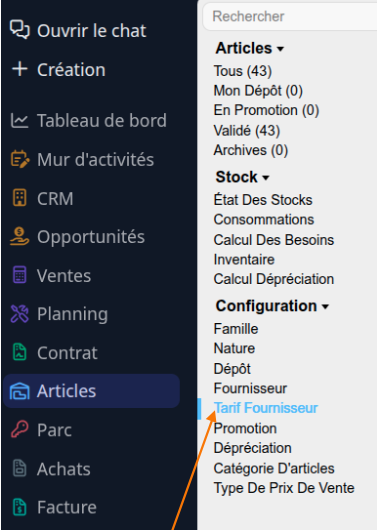The width and height of the screenshot is (377, 530).
Task: Open the Tarif Fournisseur link
Action: click(266, 408)
